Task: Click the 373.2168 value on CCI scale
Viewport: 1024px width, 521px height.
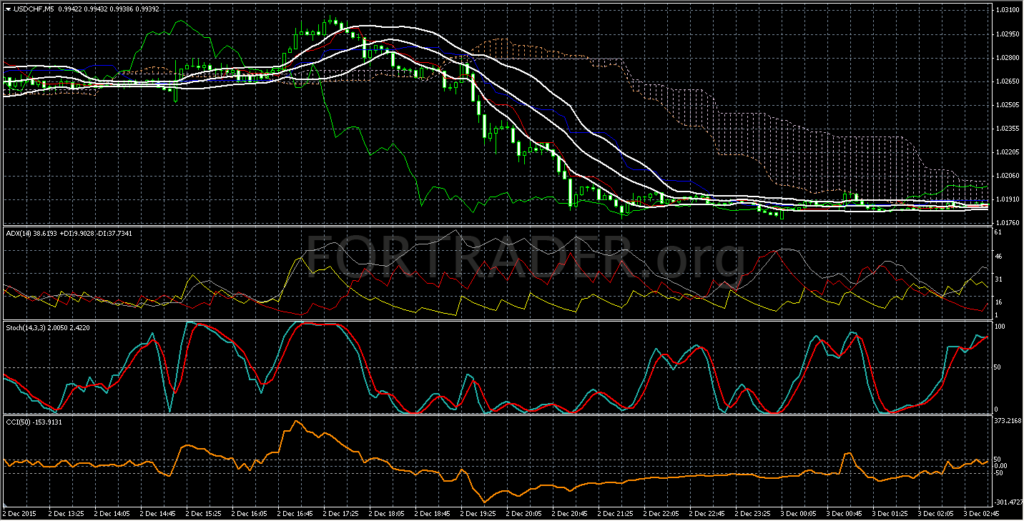Action: tap(1006, 422)
